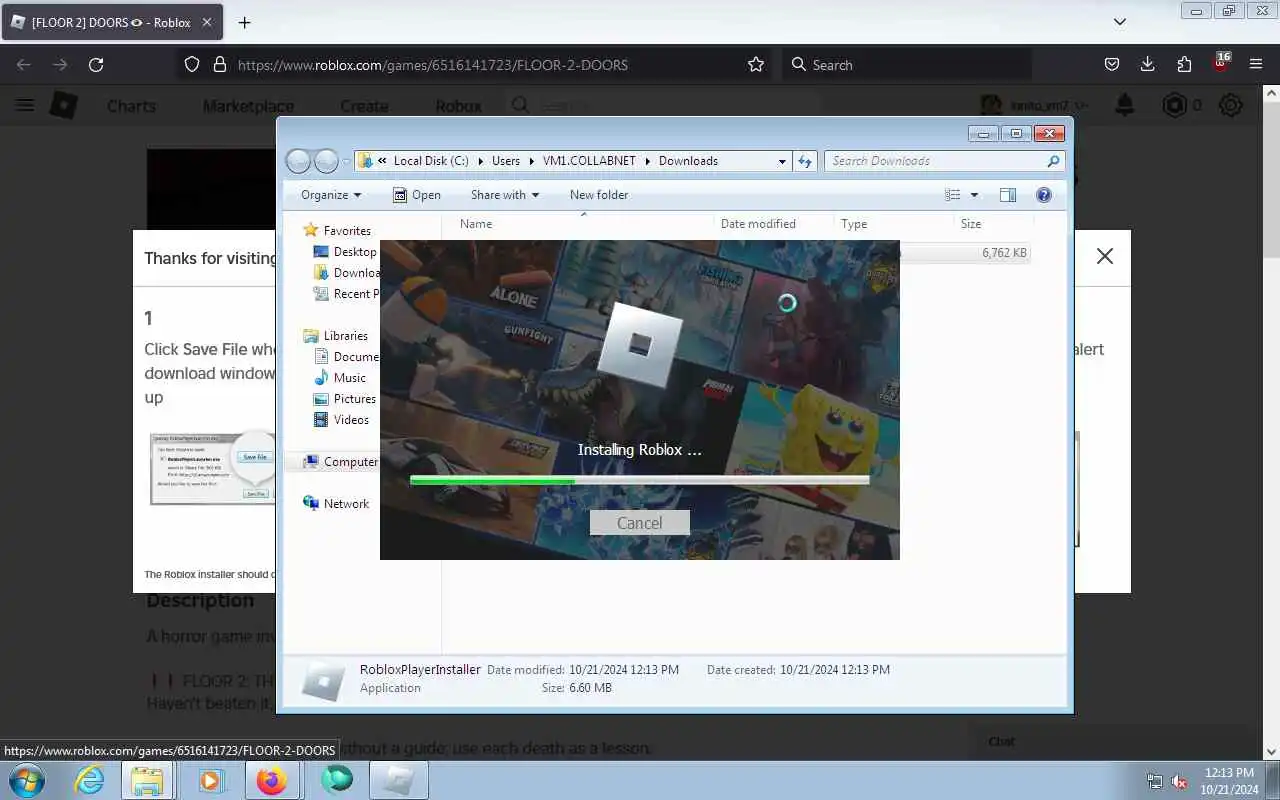Viewport: 1280px width, 800px height.
Task: Open Explorer help icon
Action: coord(1044,195)
